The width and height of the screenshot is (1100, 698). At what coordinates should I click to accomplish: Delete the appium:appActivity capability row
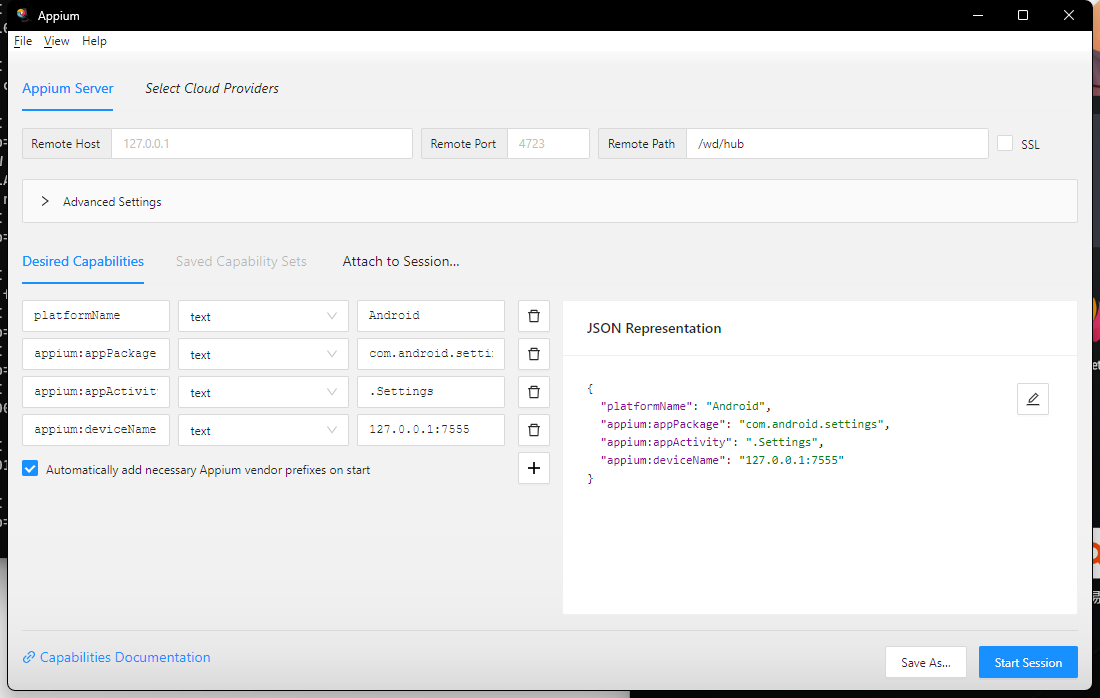[x=534, y=391]
